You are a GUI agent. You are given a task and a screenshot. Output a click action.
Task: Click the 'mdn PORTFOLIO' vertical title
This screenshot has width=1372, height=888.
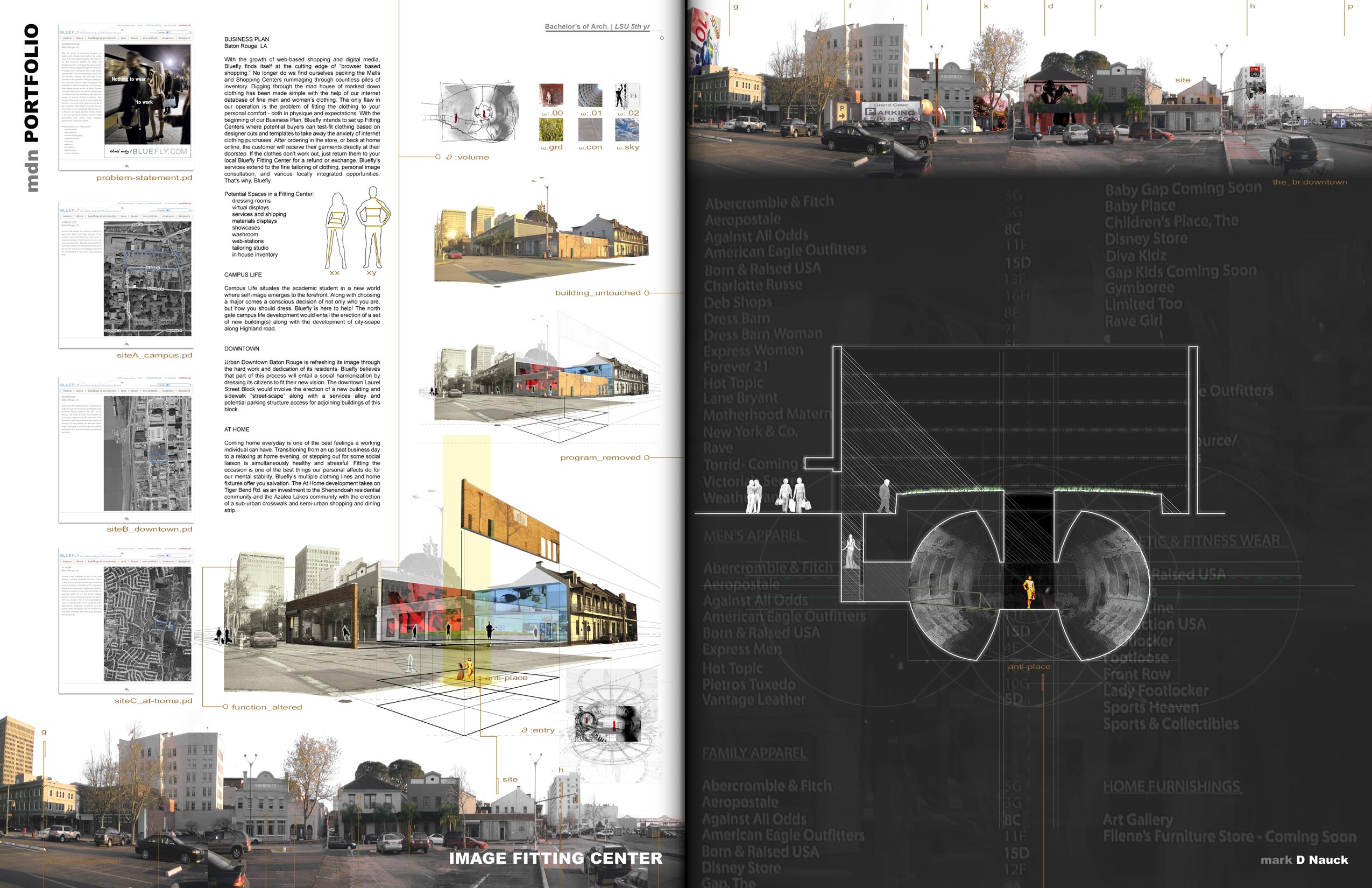(31, 108)
